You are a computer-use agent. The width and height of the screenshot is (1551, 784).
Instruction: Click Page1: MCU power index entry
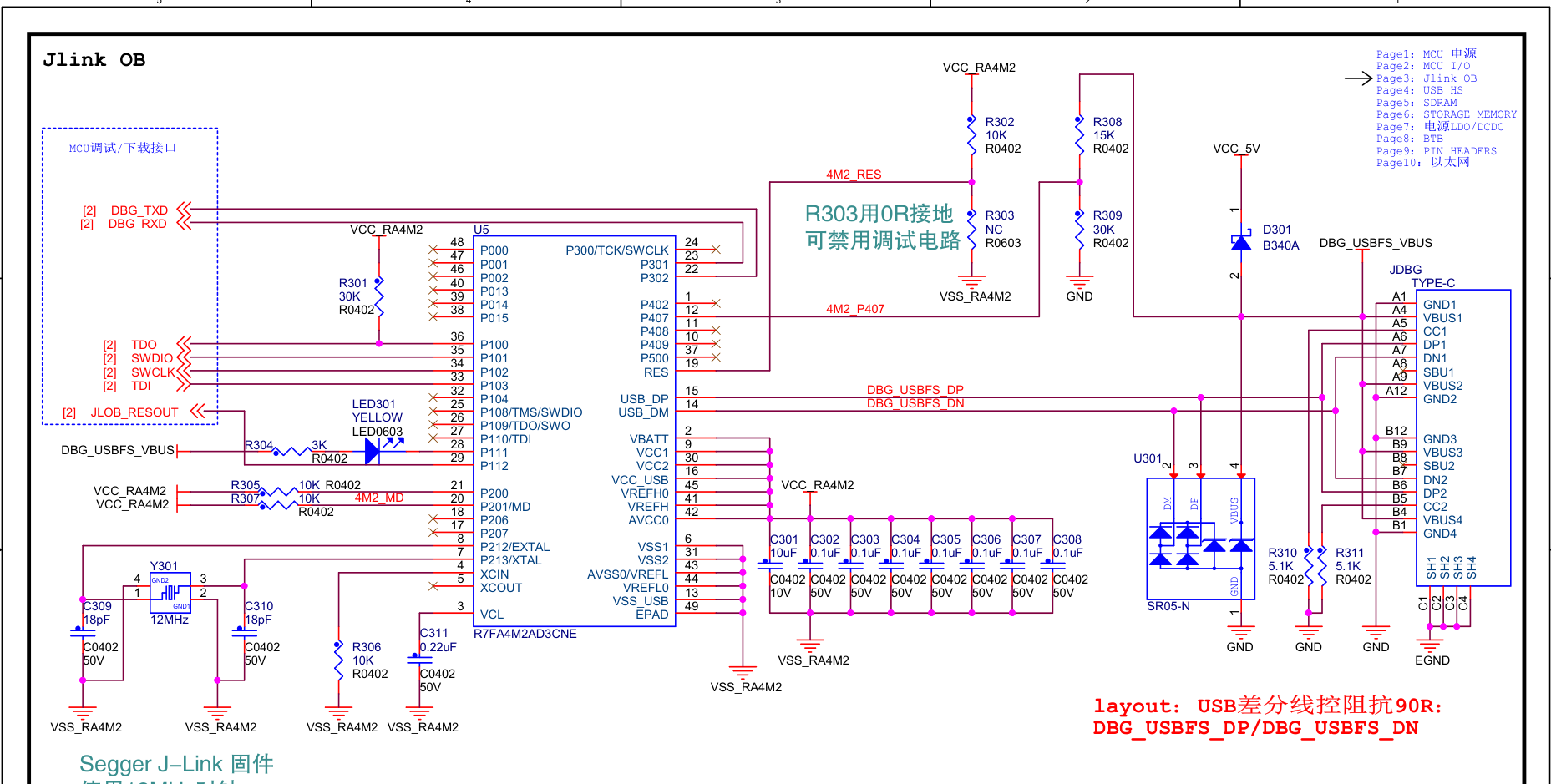point(1426,54)
